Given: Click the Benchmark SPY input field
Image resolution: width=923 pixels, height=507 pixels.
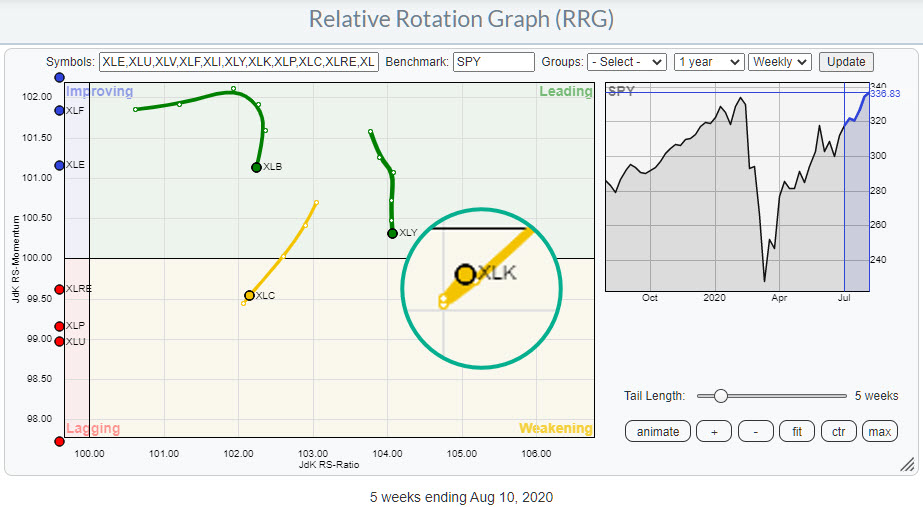Looking at the screenshot, I should coord(493,62).
